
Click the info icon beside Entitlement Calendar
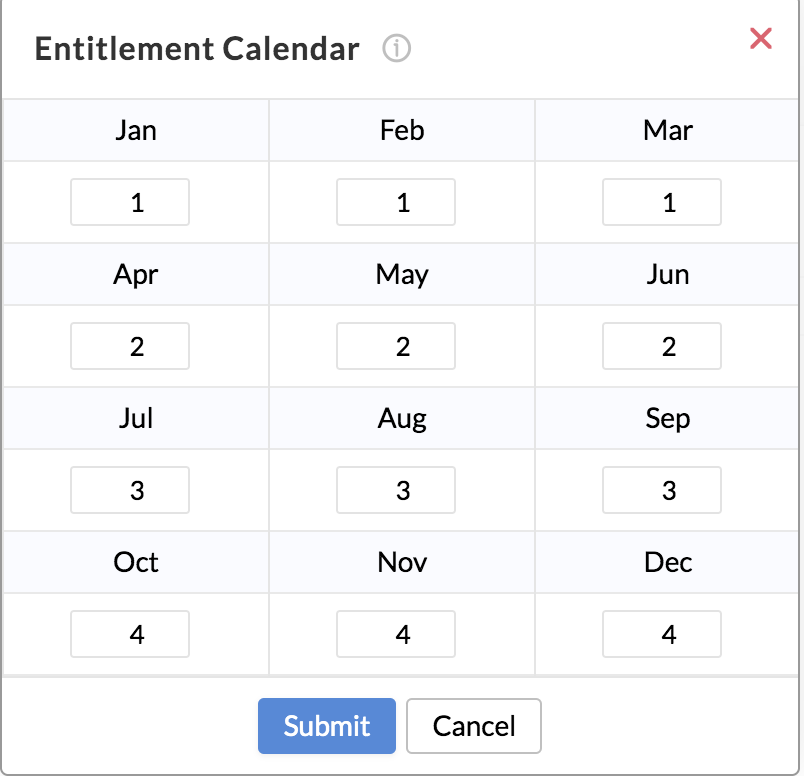coord(396,49)
